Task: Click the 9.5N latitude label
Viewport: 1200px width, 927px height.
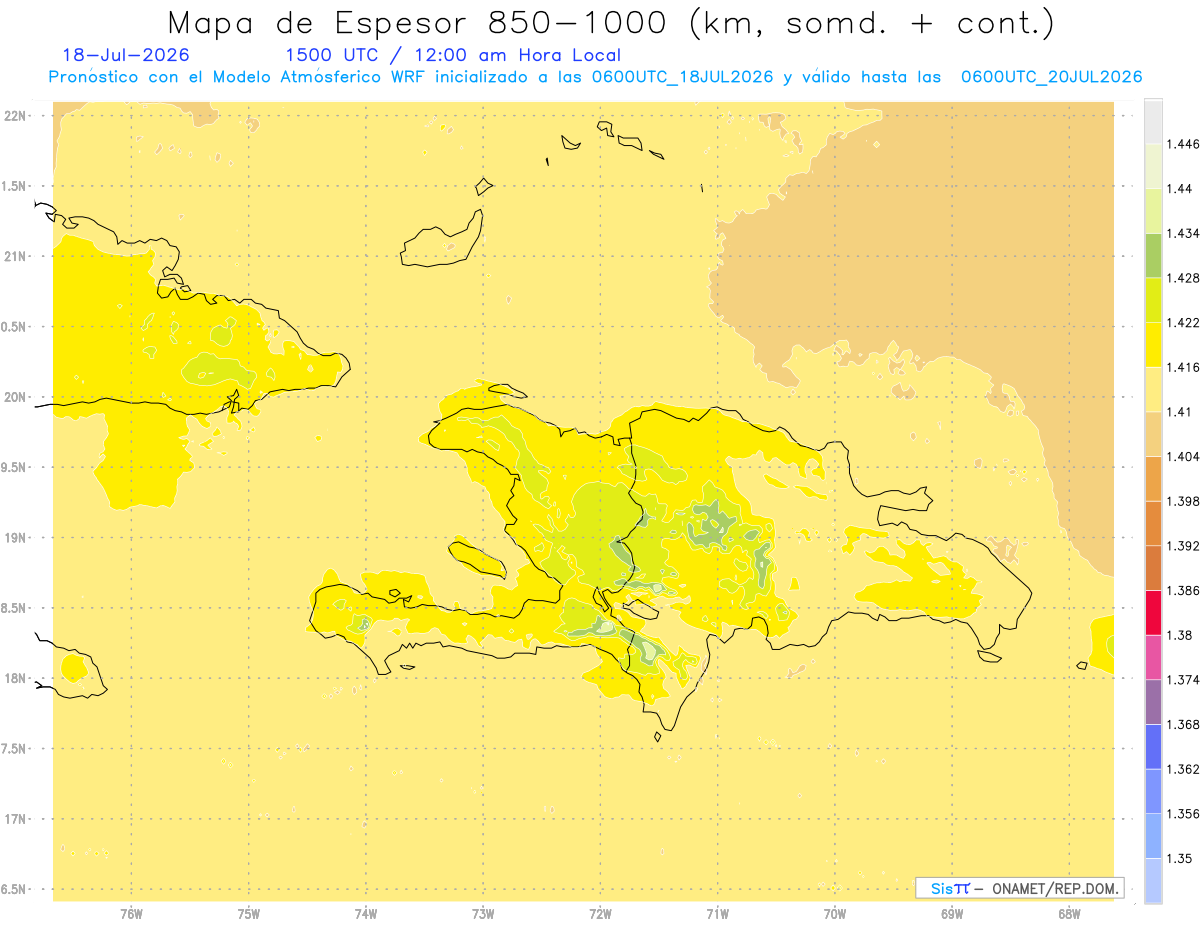Action: pos(13,467)
